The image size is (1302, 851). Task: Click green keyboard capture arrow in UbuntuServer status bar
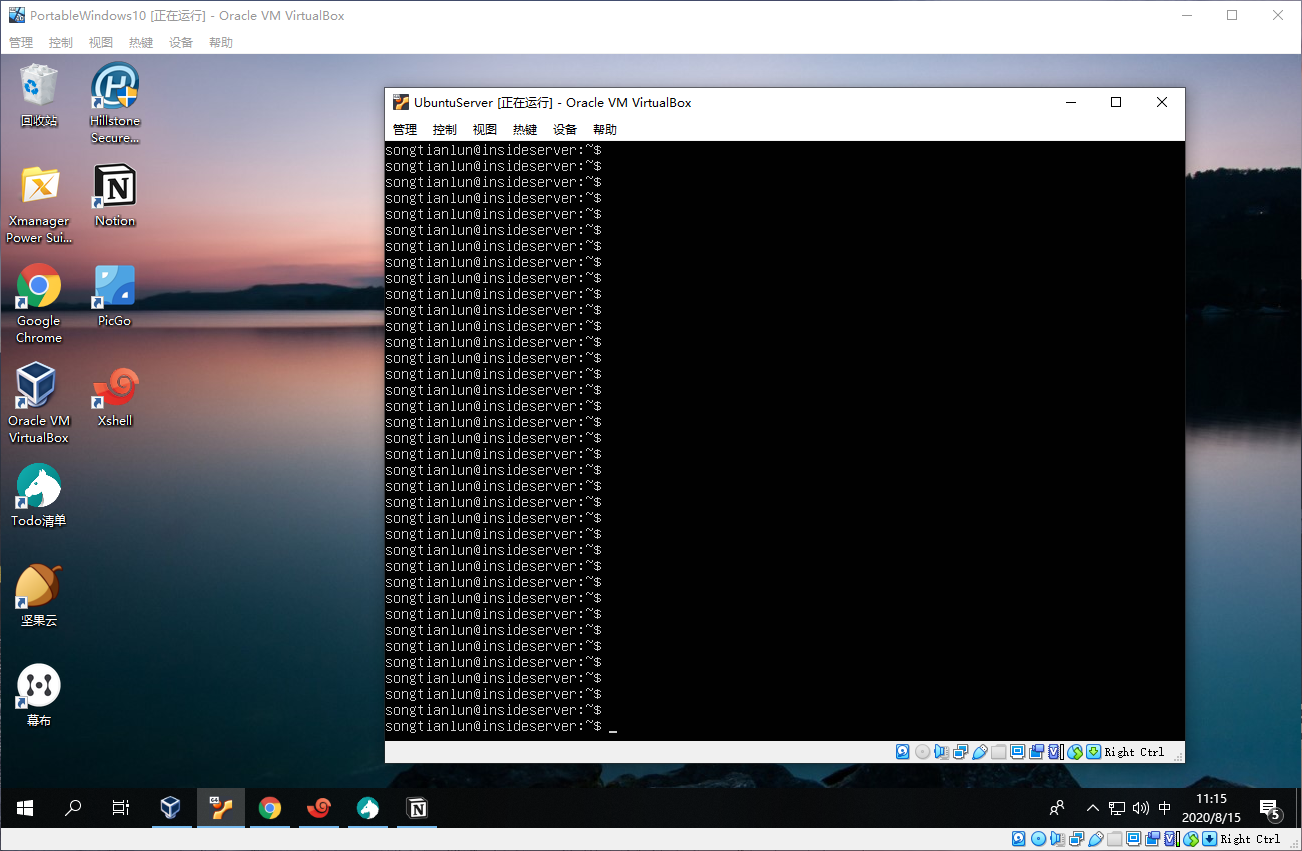click(x=1093, y=751)
